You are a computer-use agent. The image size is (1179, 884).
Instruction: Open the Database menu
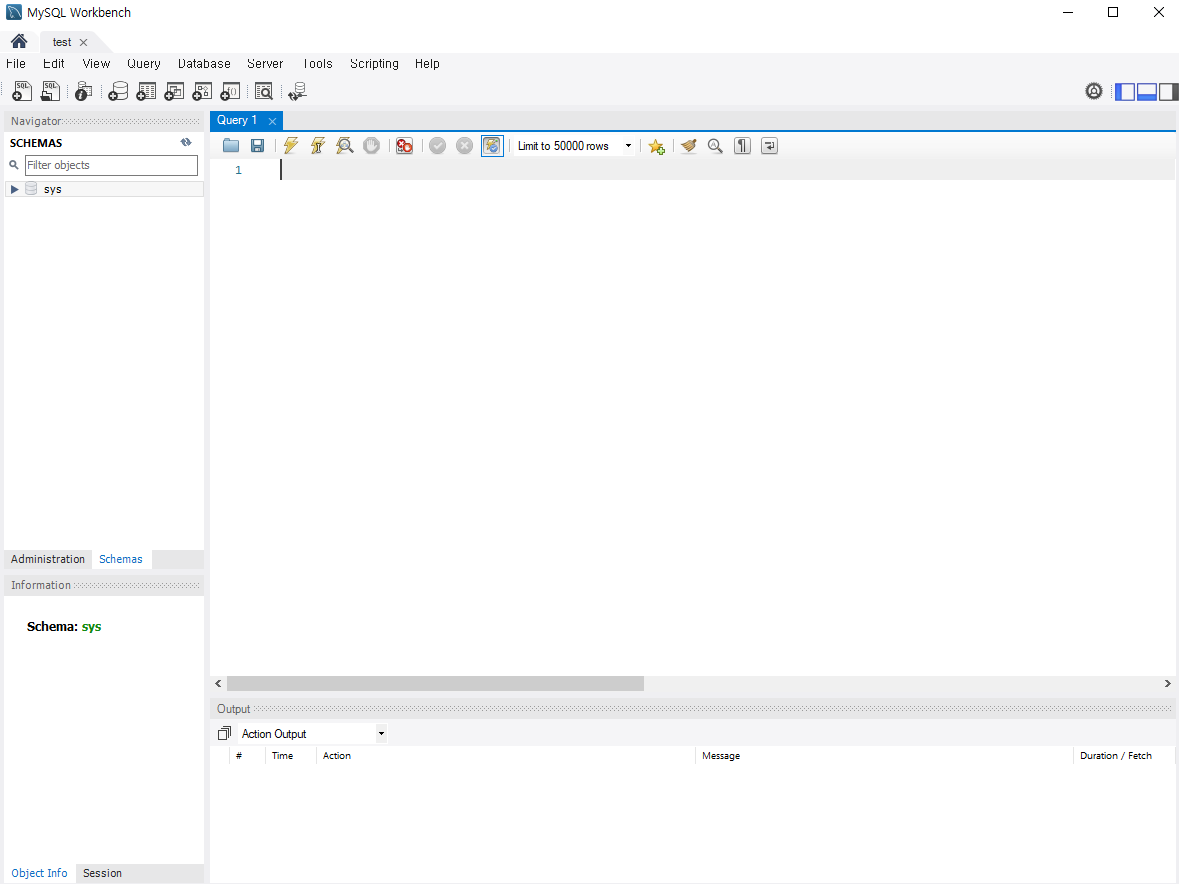tap(204, 64)
